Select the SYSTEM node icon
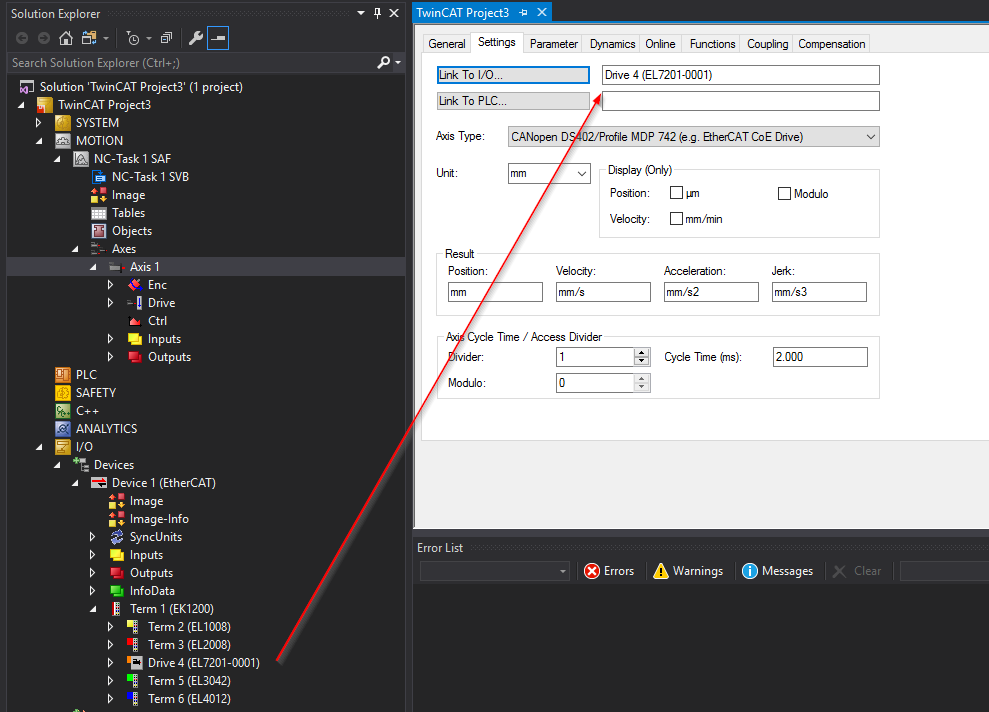989x712 pixels. (x=62, y=122)
